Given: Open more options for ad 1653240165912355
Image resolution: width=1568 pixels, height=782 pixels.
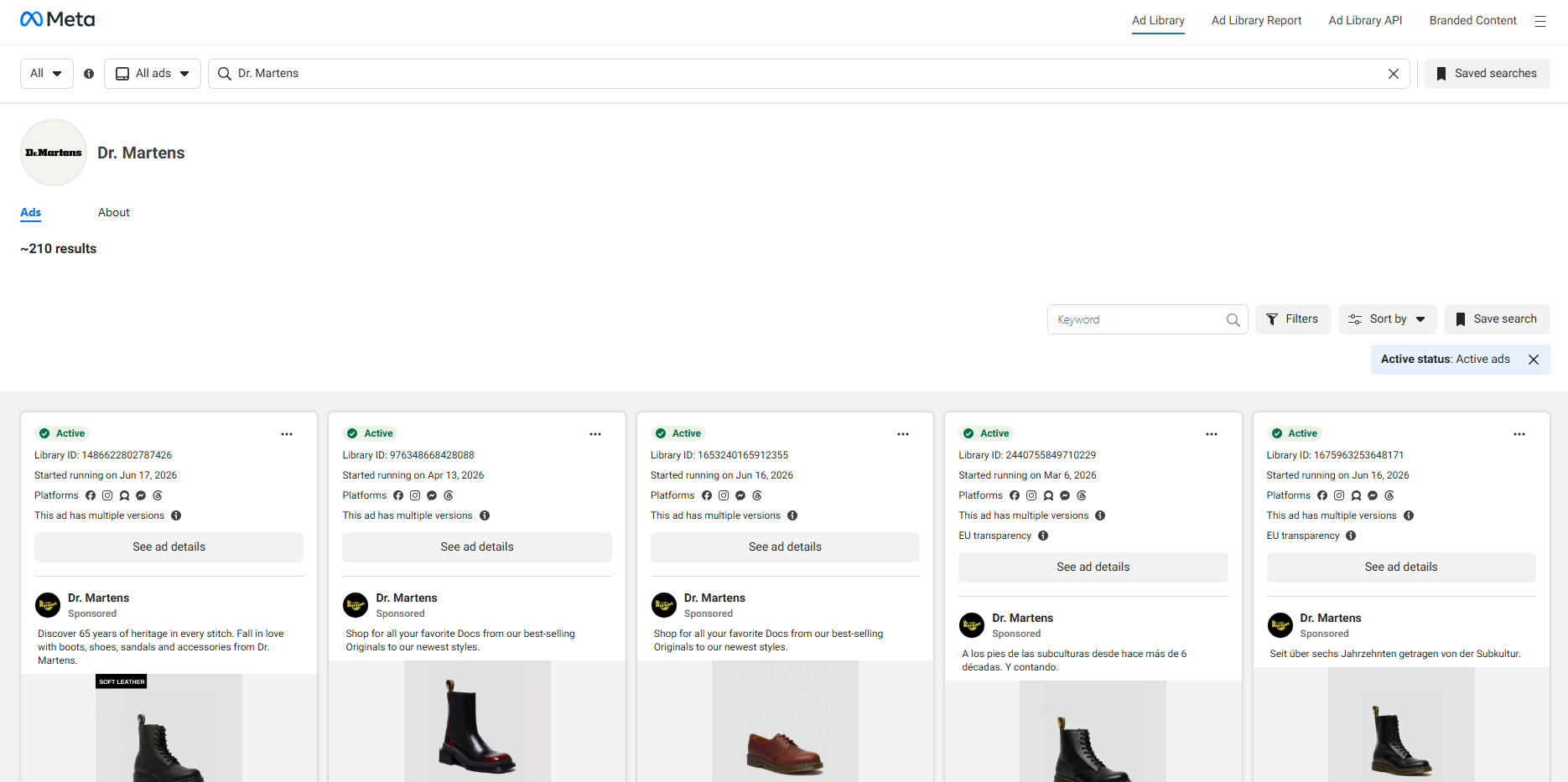Looking at the screenshot, I should [903, 434].
